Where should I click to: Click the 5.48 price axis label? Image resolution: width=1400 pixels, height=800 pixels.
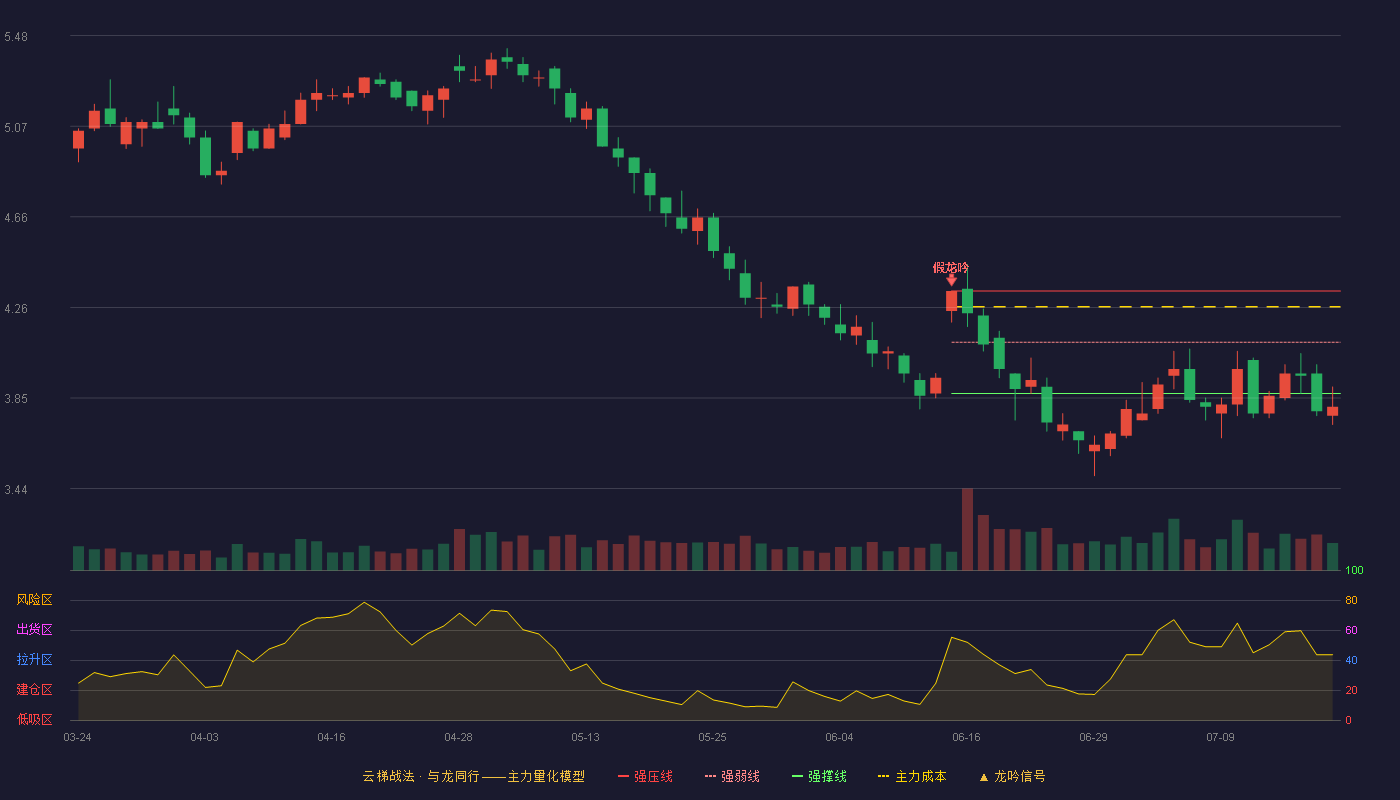(x=16, y=37)
